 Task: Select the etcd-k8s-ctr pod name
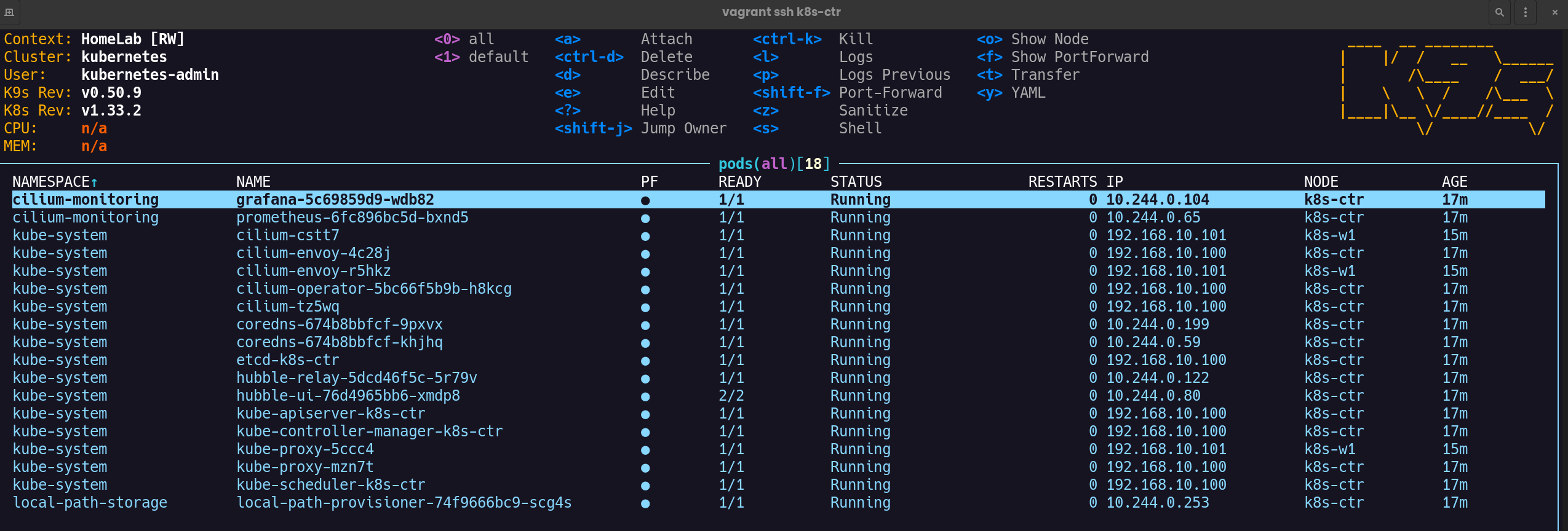288,360
